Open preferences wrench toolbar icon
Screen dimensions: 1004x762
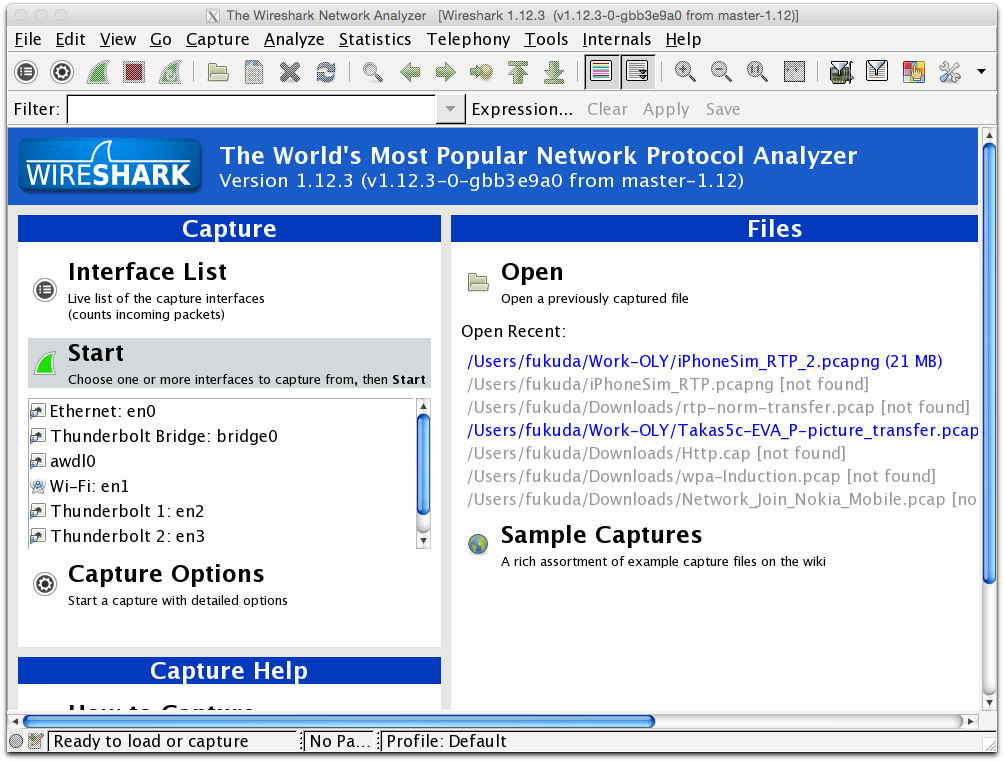pyautogui.click(x=950, y=72)
